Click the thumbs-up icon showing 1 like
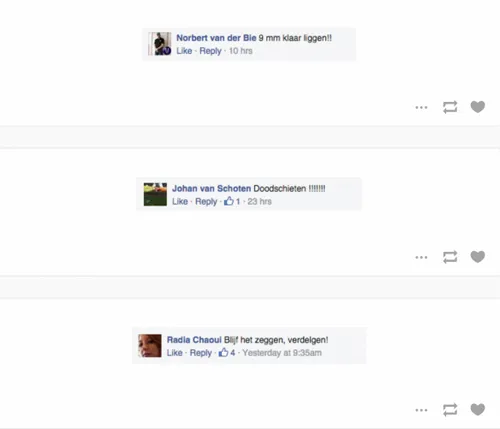This screenshot has height=429, width=500. [x=229, y=201]
